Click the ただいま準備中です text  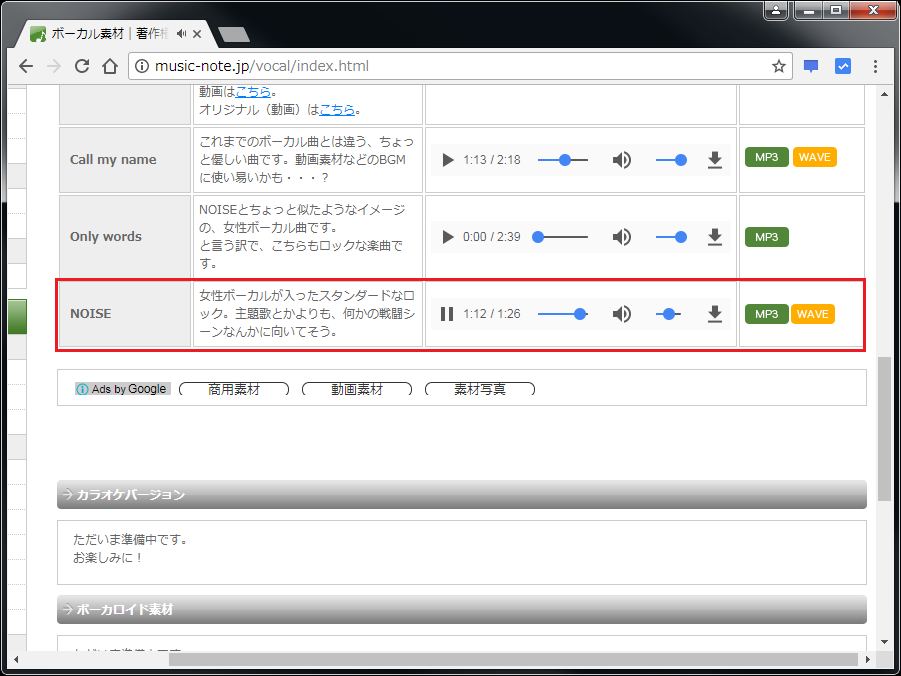pyautogui.click(x=131, y=540)
